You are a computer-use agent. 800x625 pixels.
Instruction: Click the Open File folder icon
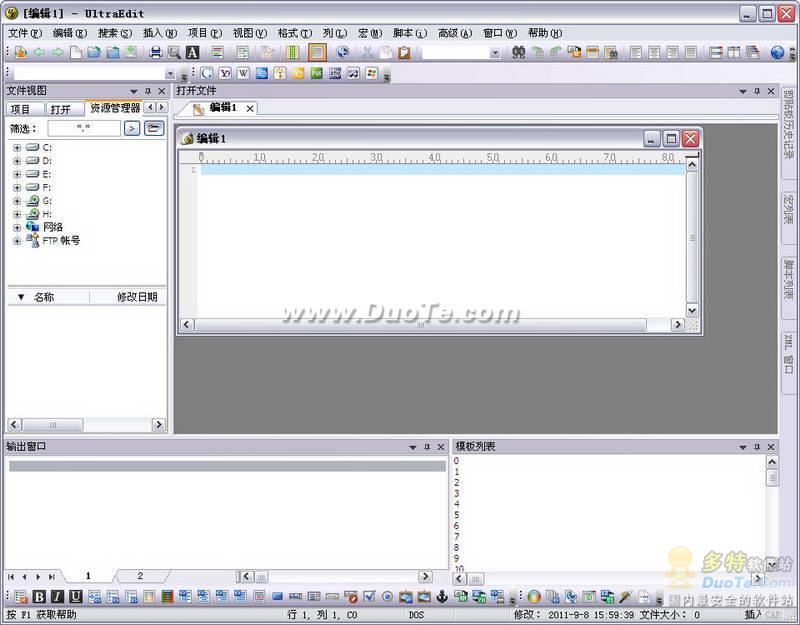94,53
